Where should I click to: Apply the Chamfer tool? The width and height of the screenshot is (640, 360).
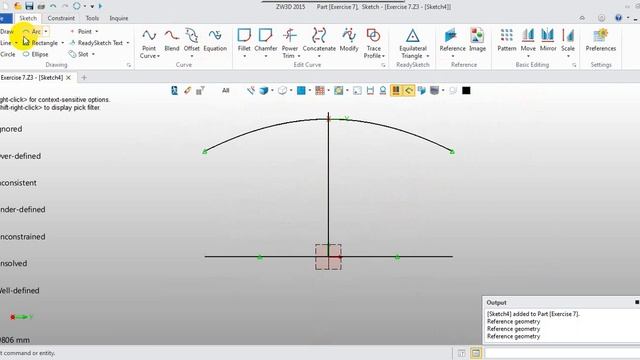tap(266, 40)
